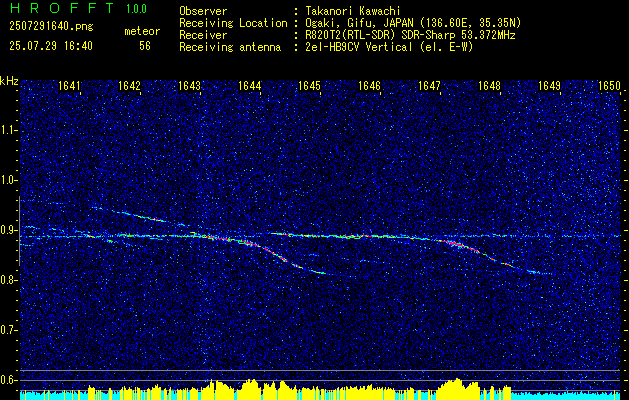Click the "Receiver" field label
The height and width of the screenshot is (400, 629).
click(x=203, y=35)
